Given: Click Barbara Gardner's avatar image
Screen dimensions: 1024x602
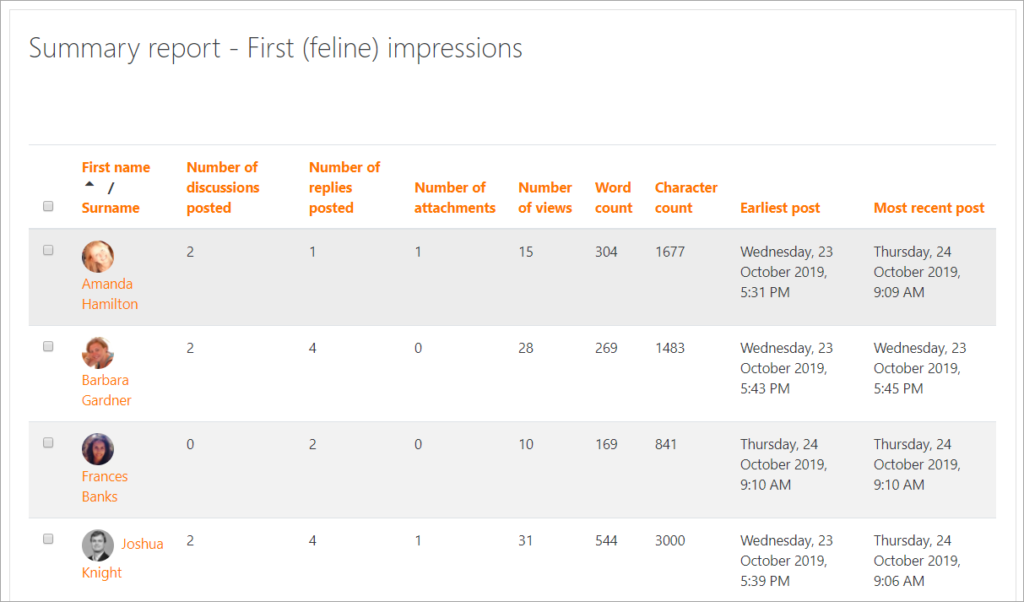Looking at the screenshot, I should click(x=98, y=353).
